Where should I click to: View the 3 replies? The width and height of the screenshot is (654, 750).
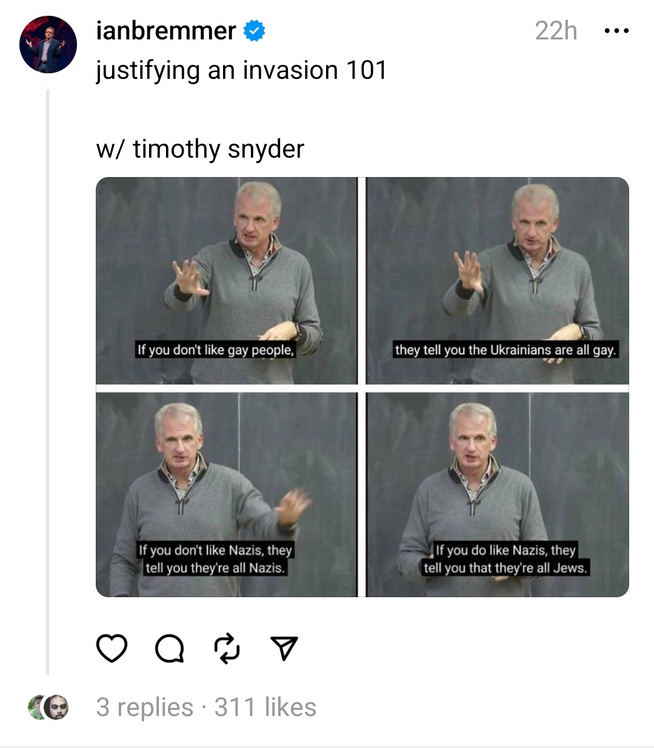144,707
